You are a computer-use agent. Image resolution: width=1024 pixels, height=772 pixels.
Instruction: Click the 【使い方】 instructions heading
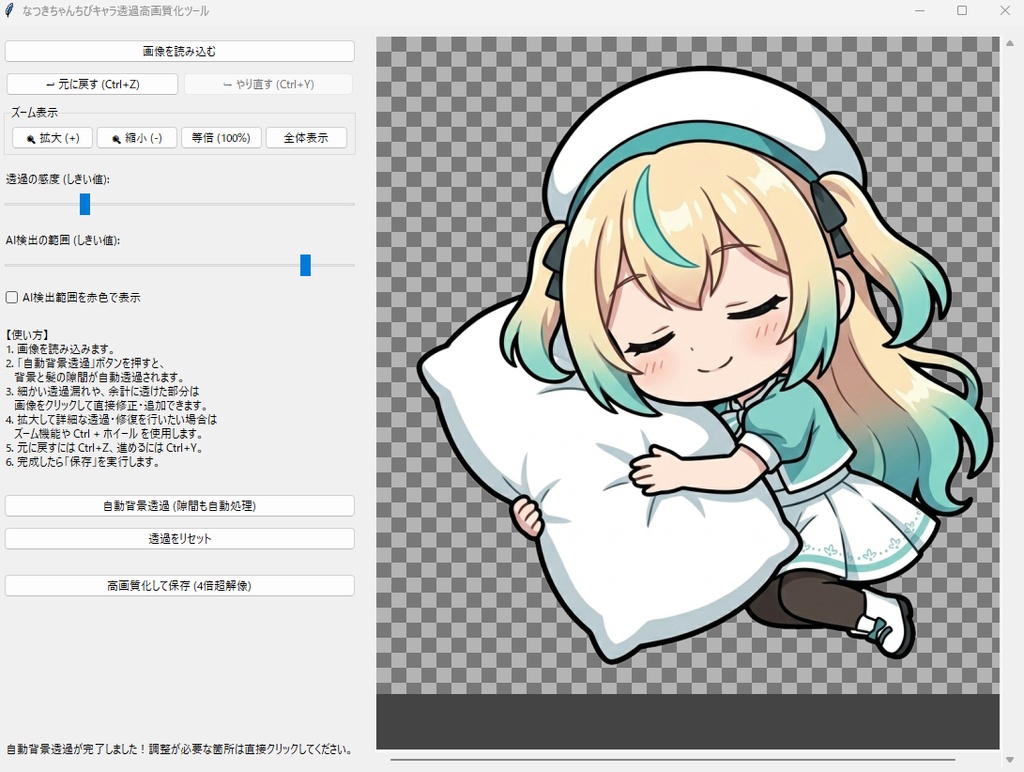[x=27, y=335]
